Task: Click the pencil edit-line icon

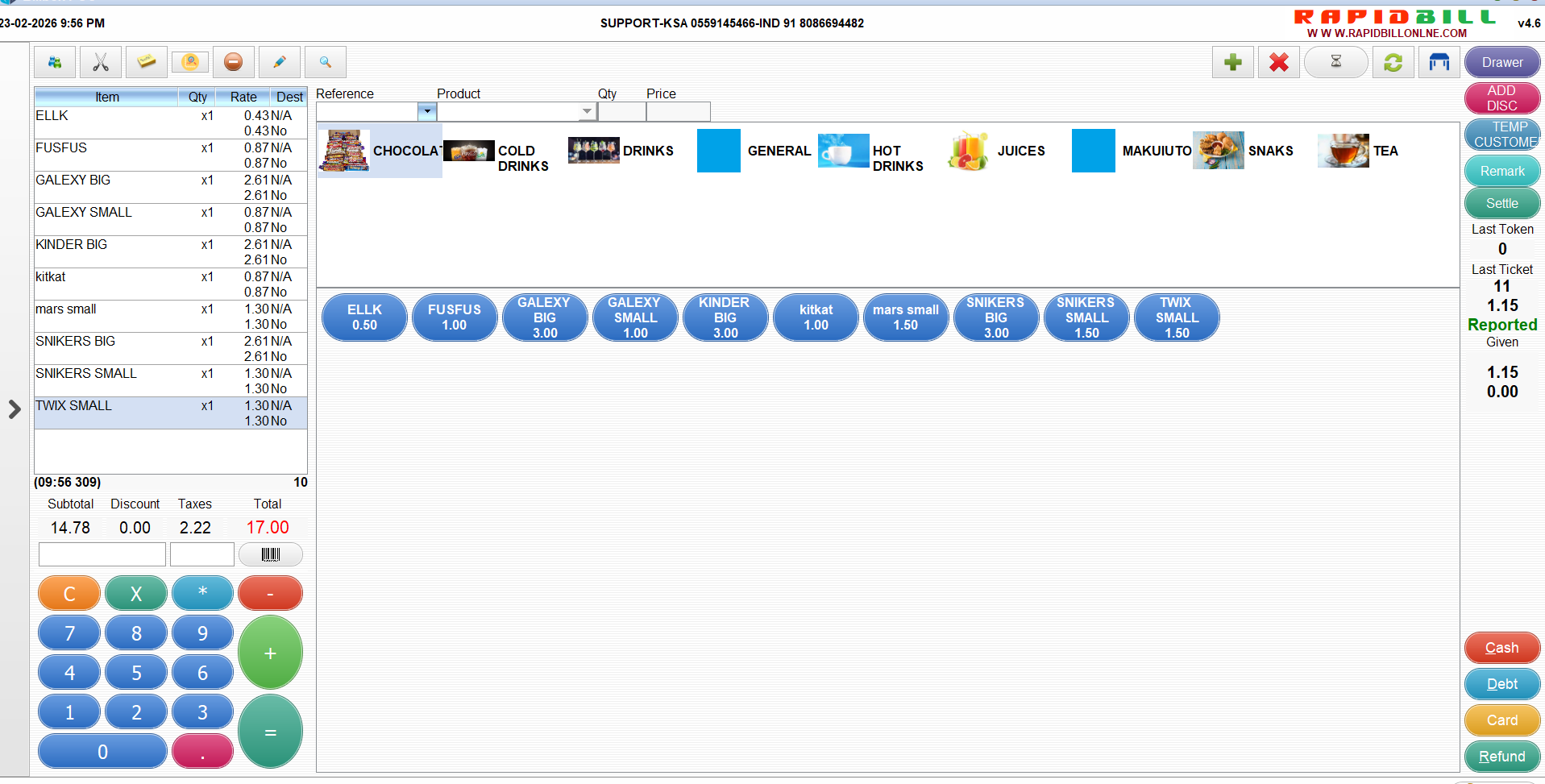Action: [280, 62]
